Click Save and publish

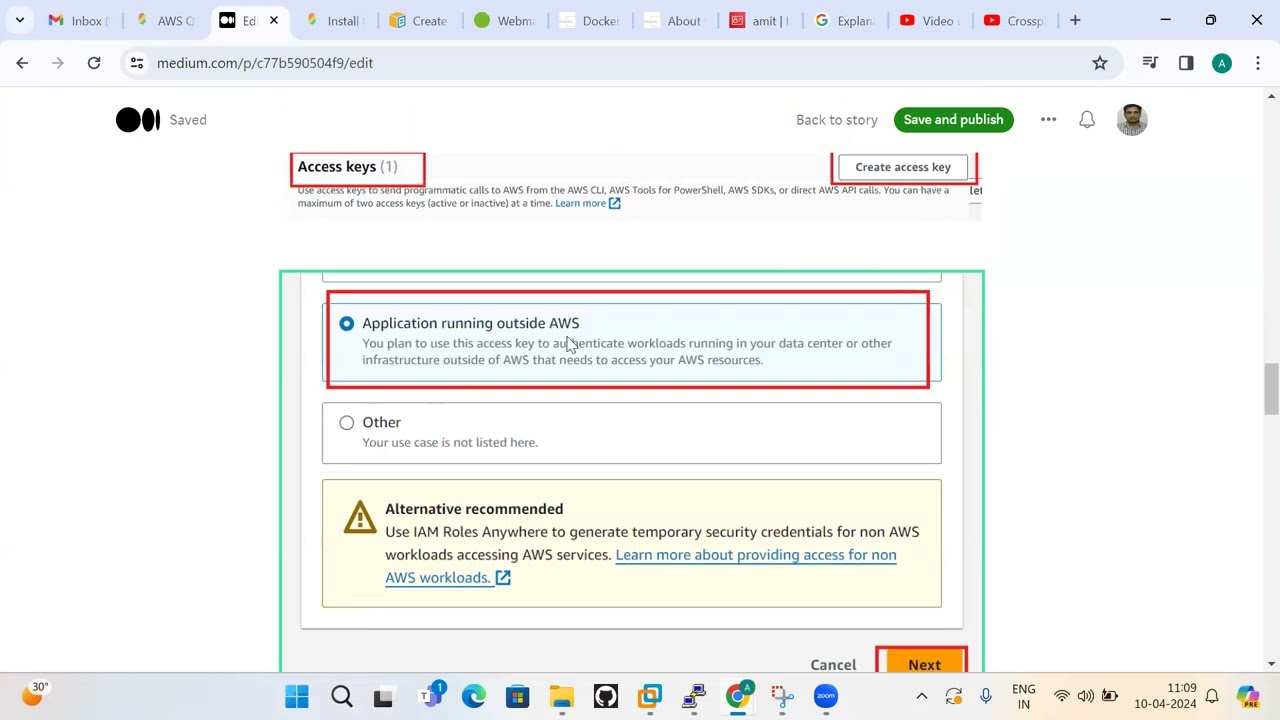(953, 120)
